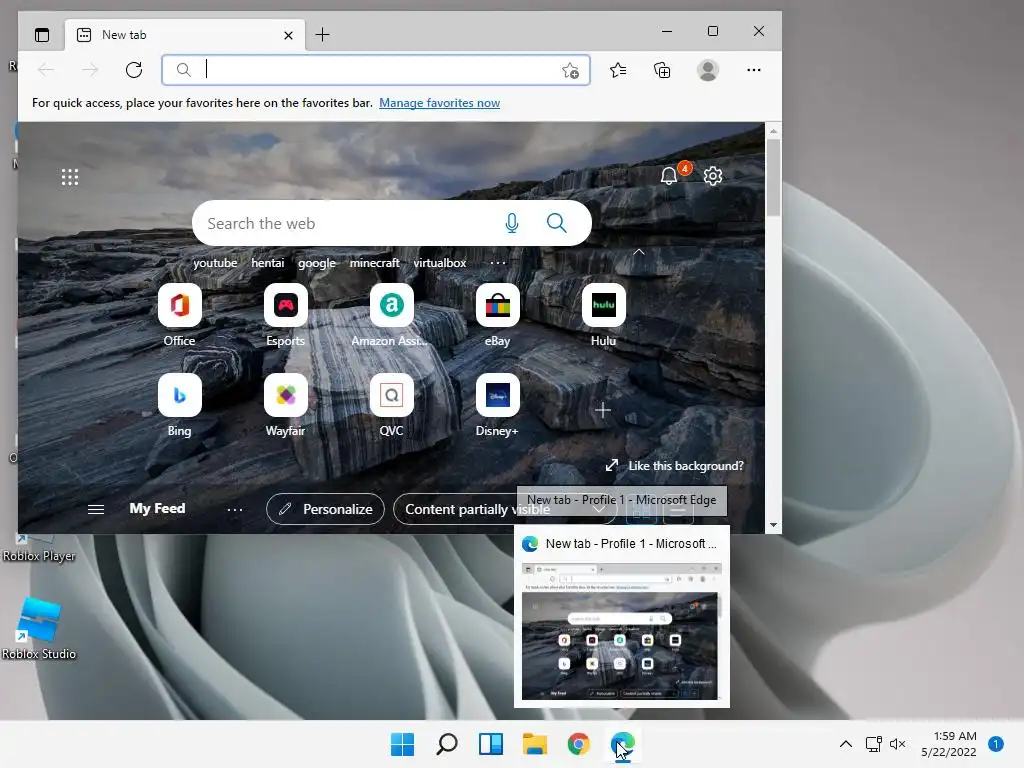Open feed more options ellipsis

pos(235,509)
